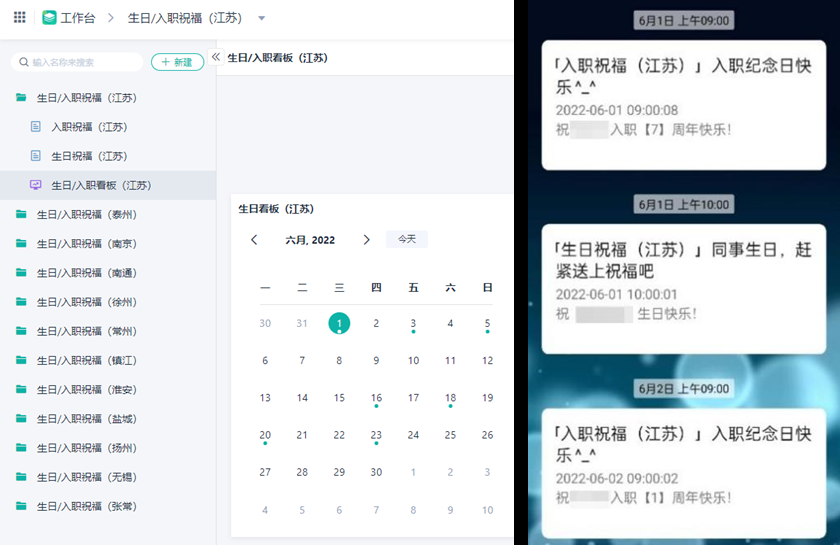Click the 今天 today button
The width and height of the screenshot is (840, 545).
coord(407,239)
